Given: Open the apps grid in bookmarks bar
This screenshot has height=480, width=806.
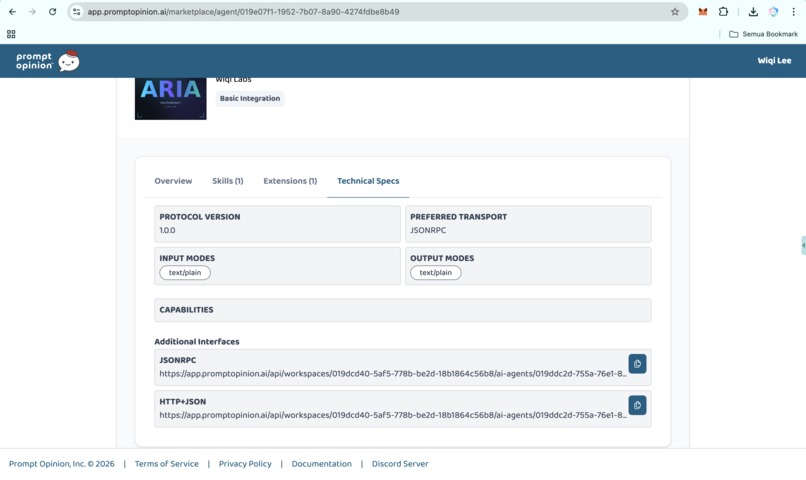Looking at the screenshot, I should click(11, 34).
